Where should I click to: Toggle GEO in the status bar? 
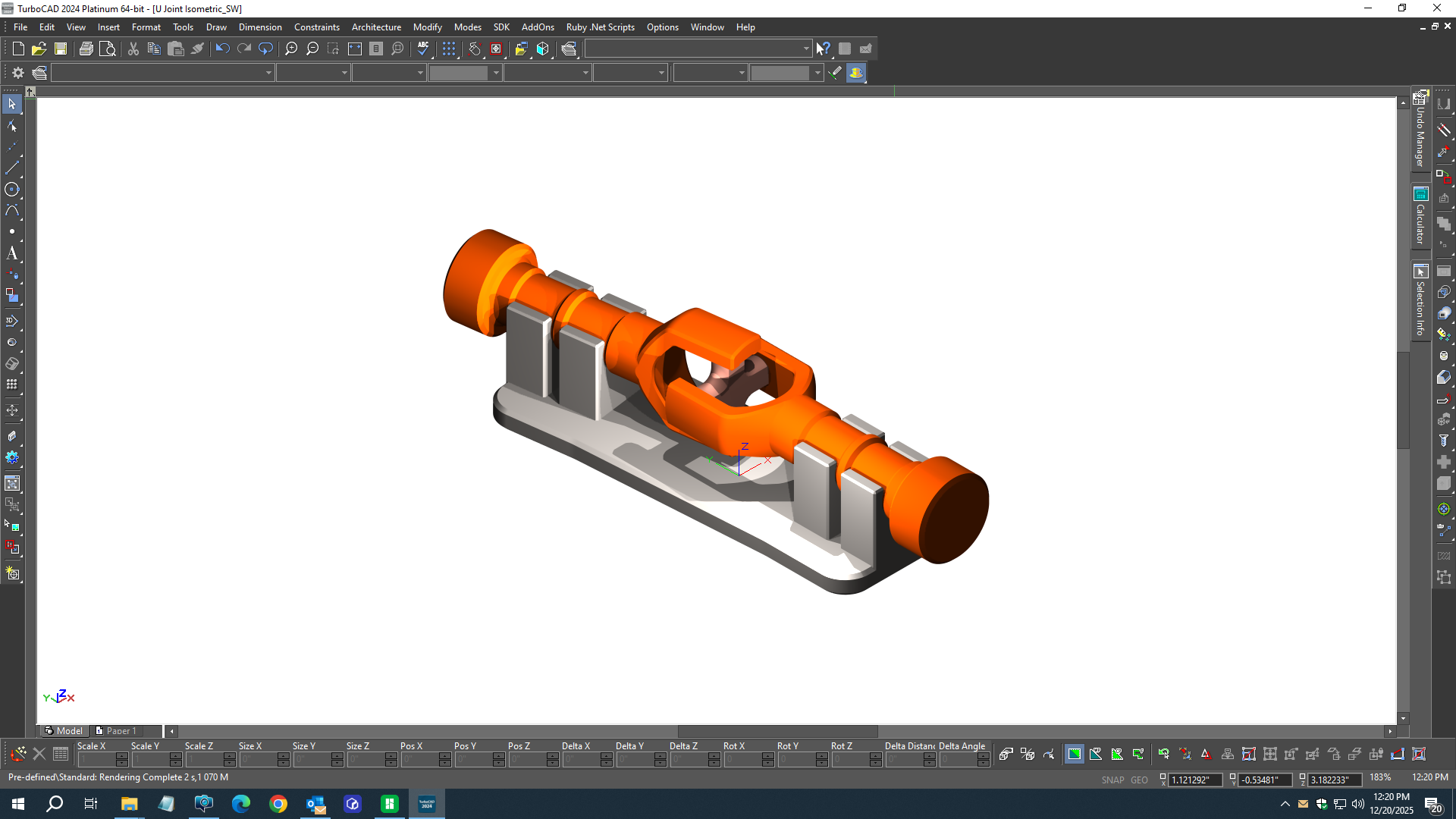click(x=1139, y=780)
